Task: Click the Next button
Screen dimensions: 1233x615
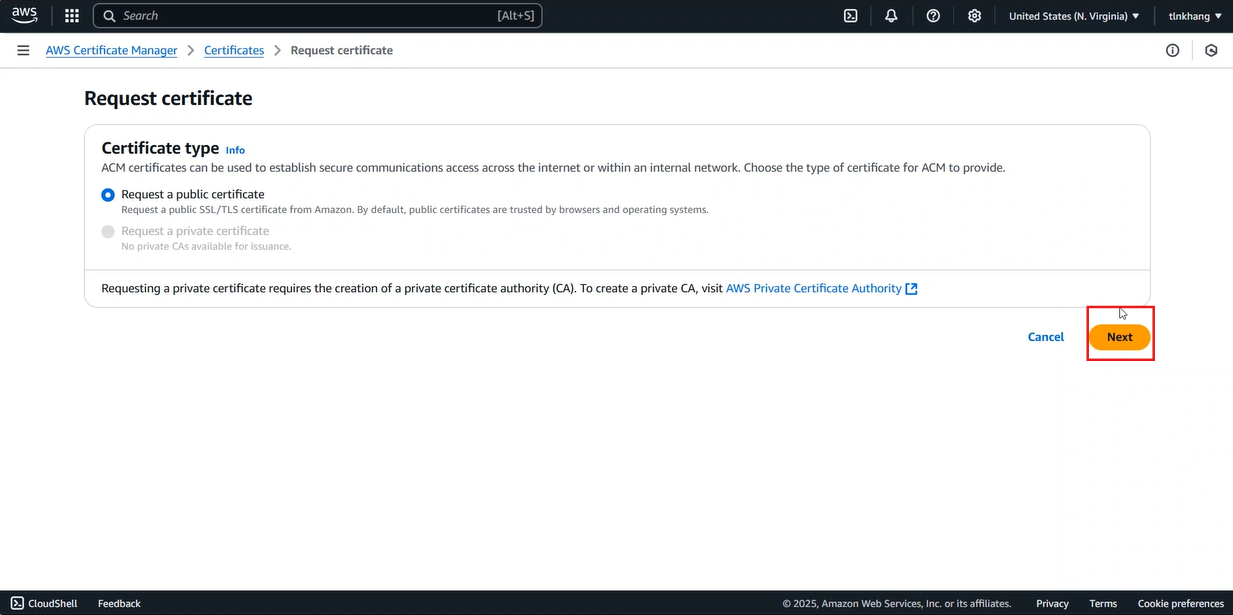Action: tap(1120, 337)
